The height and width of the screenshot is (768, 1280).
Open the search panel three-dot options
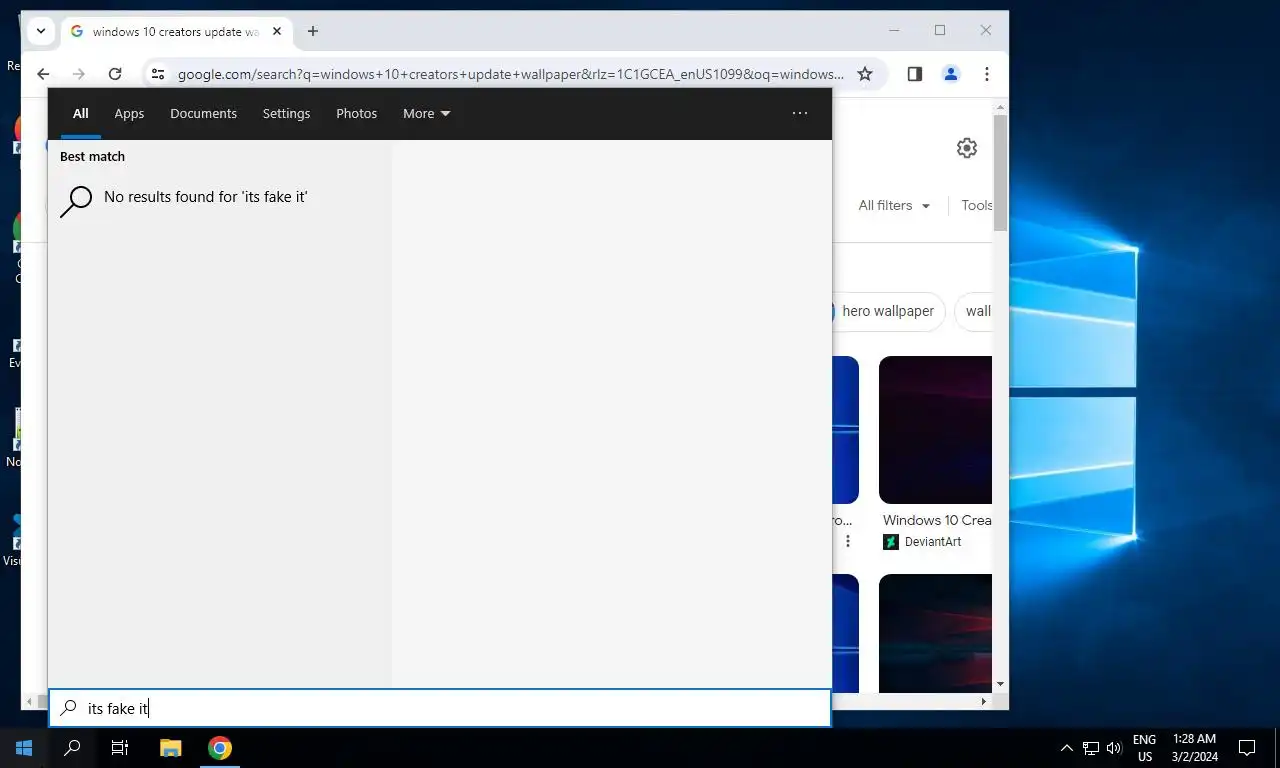coord(800,114)
